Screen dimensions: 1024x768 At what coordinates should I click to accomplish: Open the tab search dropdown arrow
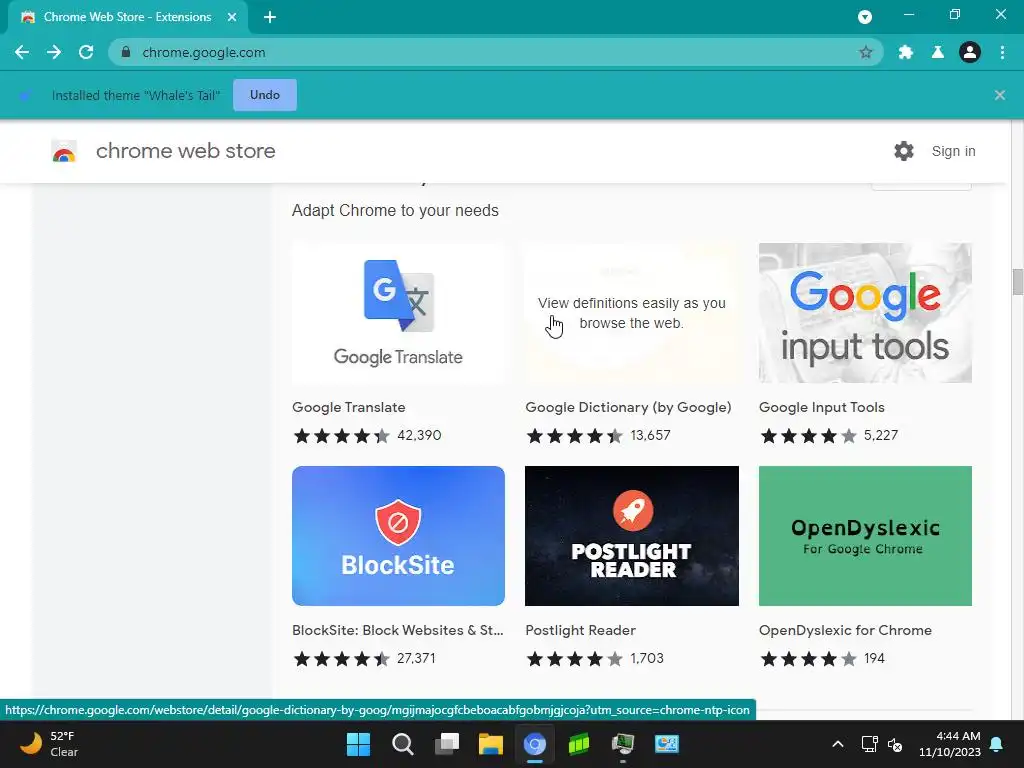tap(865, 17)
